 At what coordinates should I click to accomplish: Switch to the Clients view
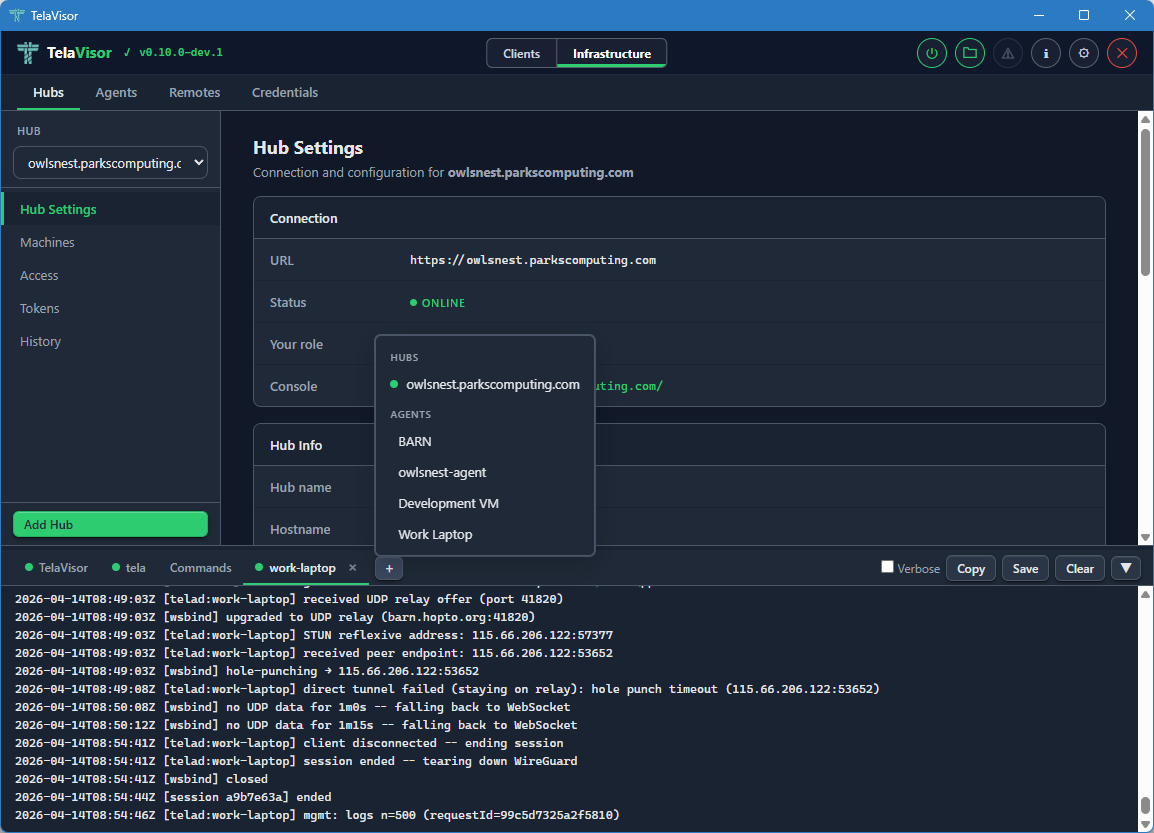click(x=521, y=54)
